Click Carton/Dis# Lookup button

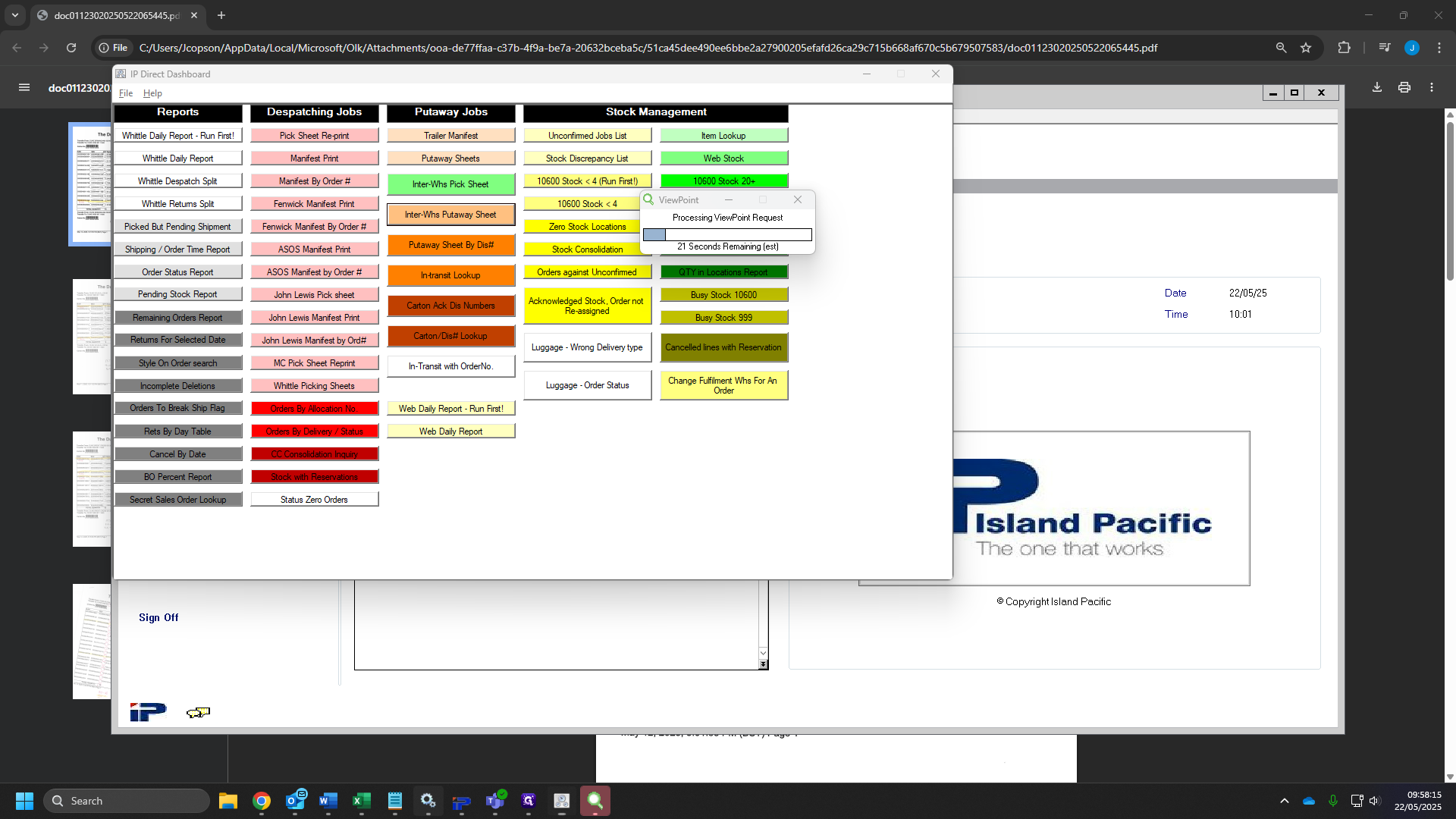[x=451, y=336]
